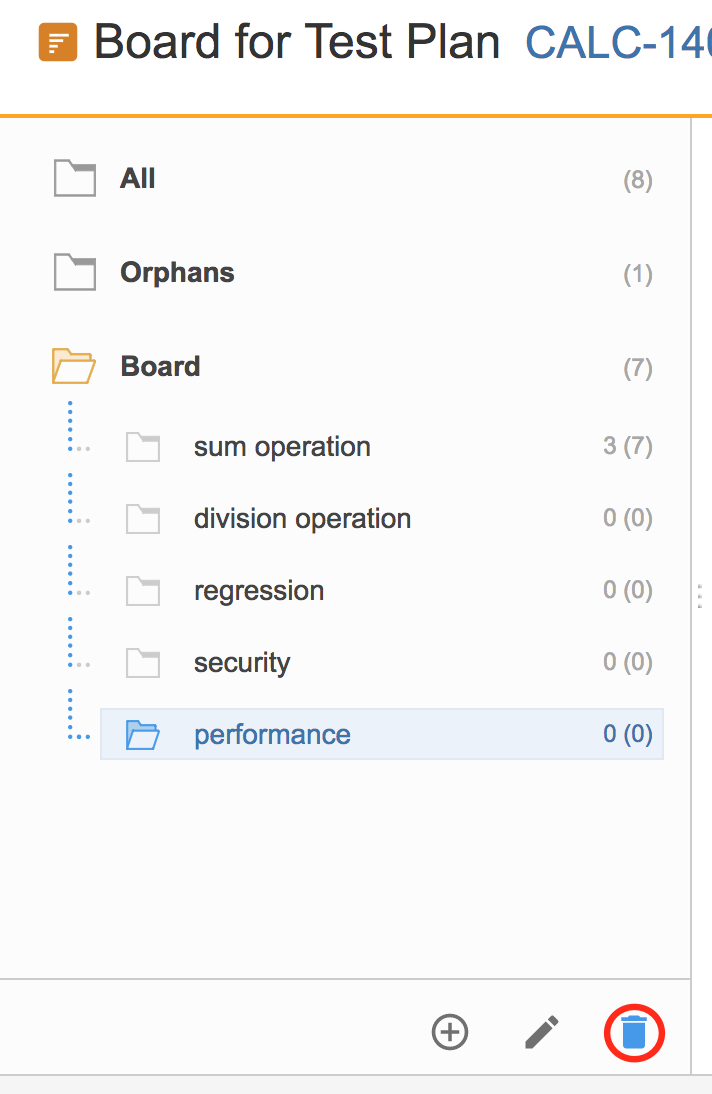Click the sum operation folder icon

[143, 447]
